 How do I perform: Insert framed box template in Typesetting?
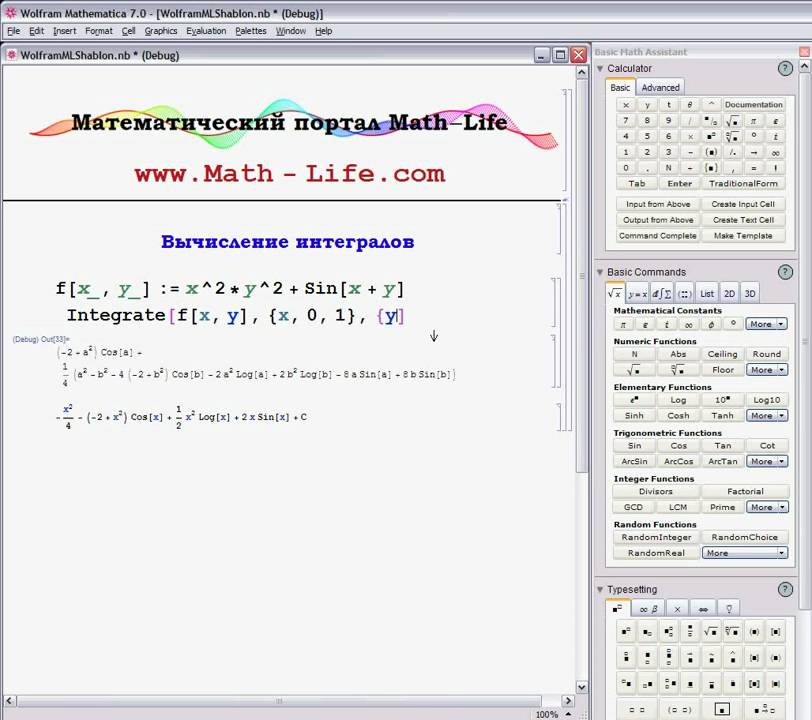[722, 709]
